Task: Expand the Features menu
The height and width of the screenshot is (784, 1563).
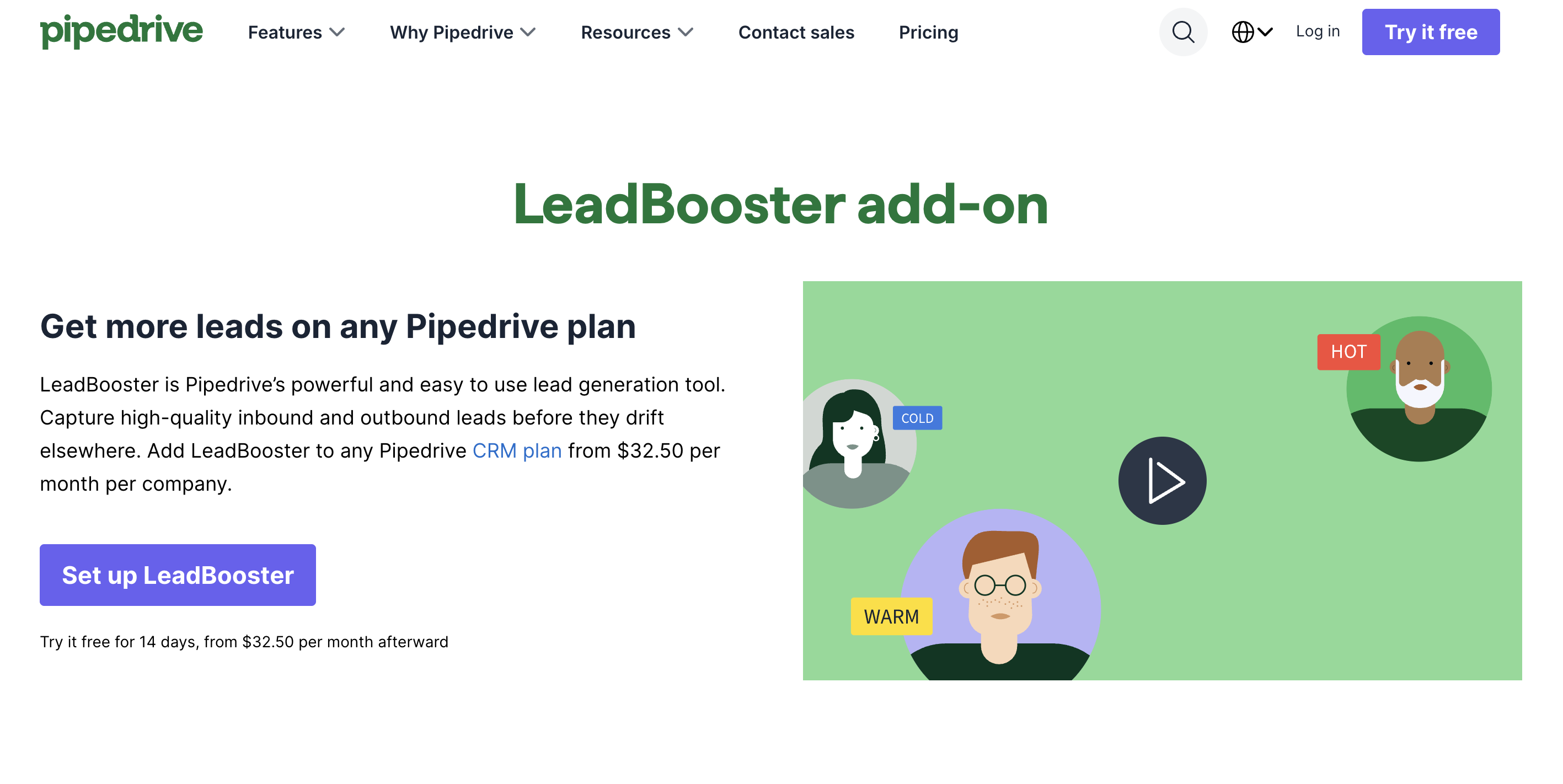Action: pyautogui.click(x=296, y=32)
